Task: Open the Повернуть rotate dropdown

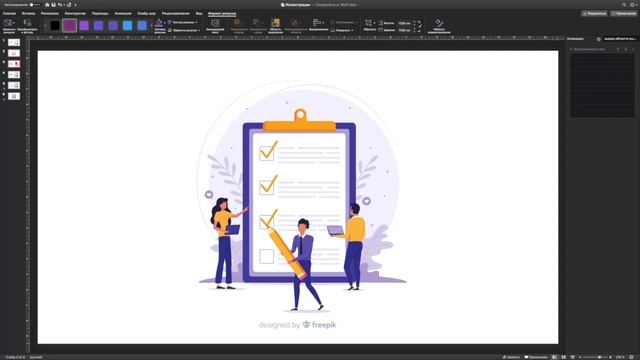Action: click(342, 30)
